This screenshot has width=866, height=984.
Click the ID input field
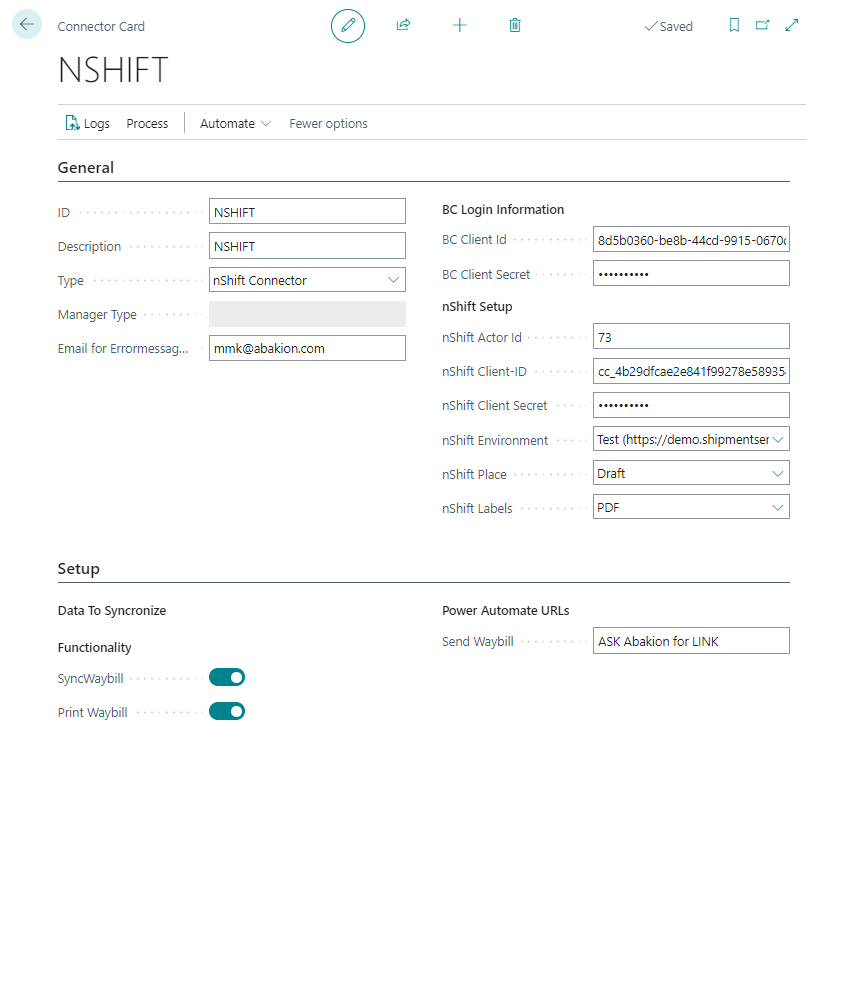[307, 211]
